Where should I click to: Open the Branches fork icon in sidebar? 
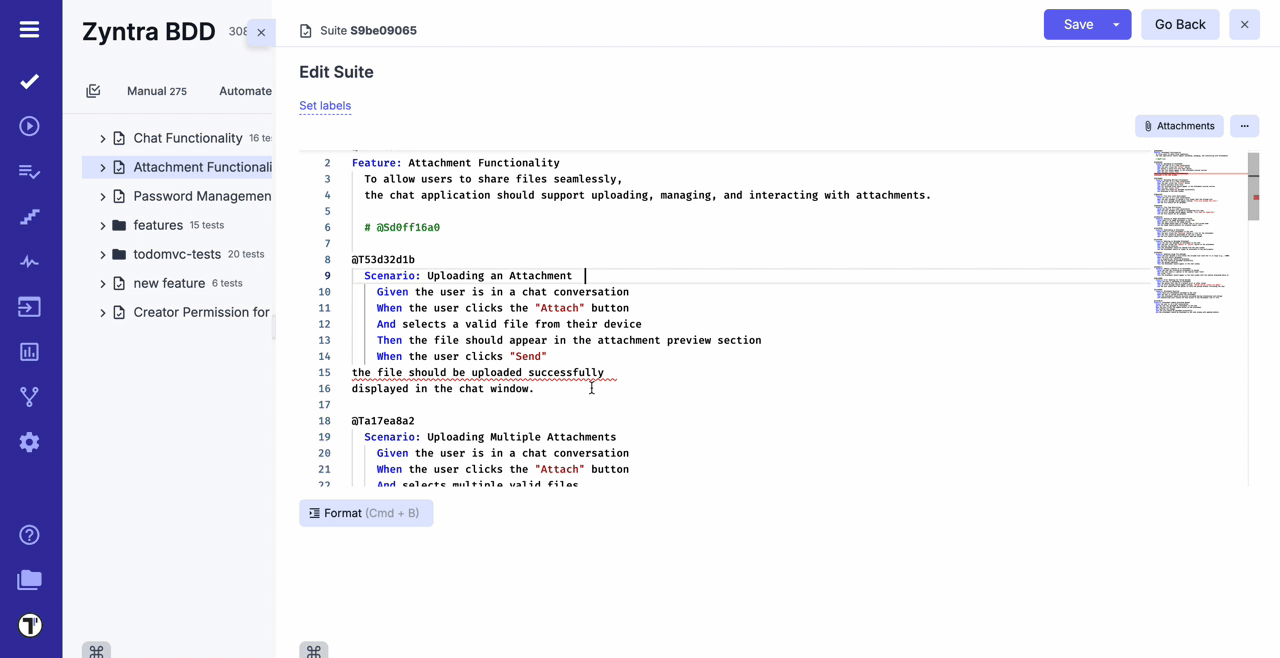tap(29, 397)
